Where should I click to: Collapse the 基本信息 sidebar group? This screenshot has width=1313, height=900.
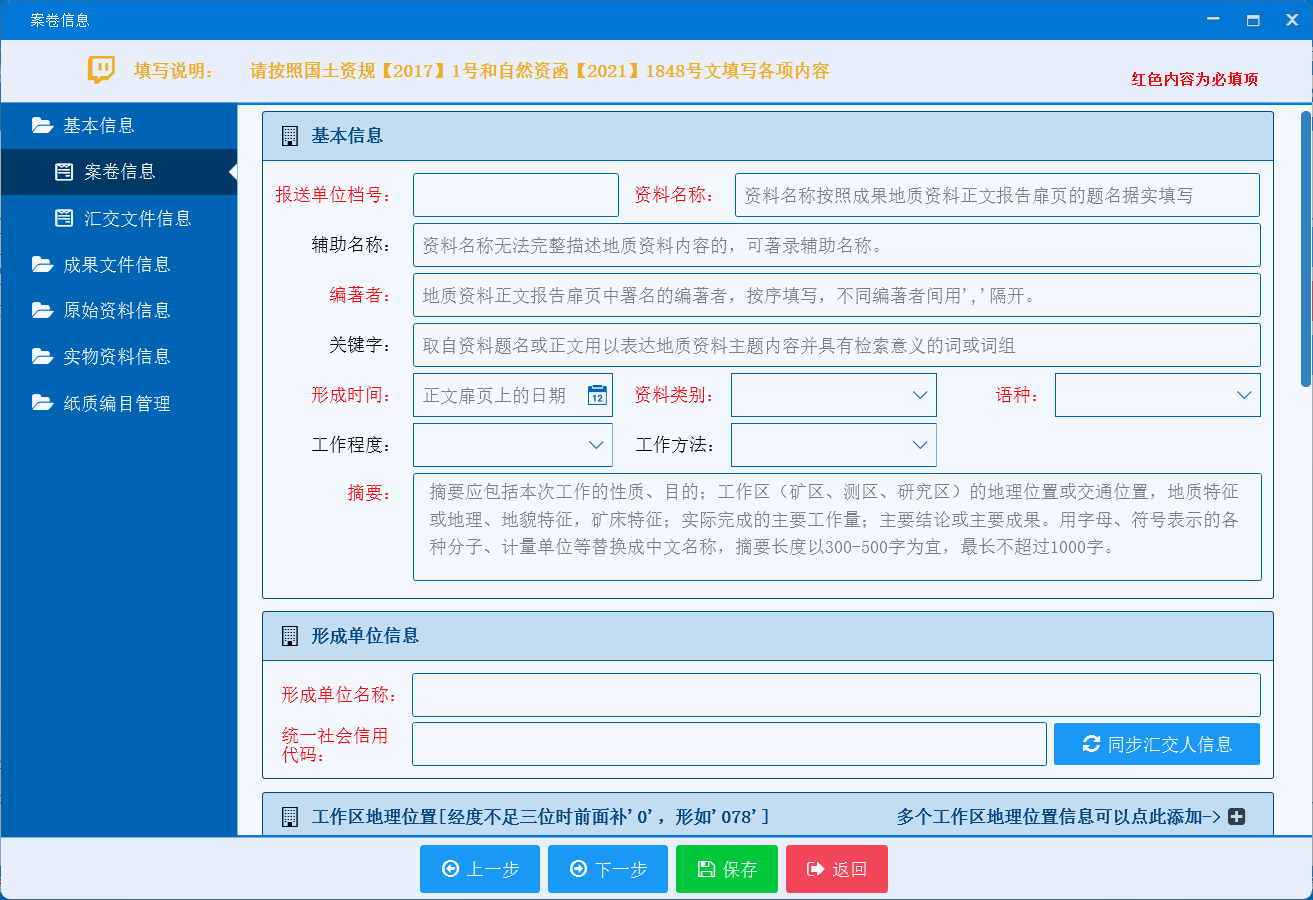pos(118,125)
